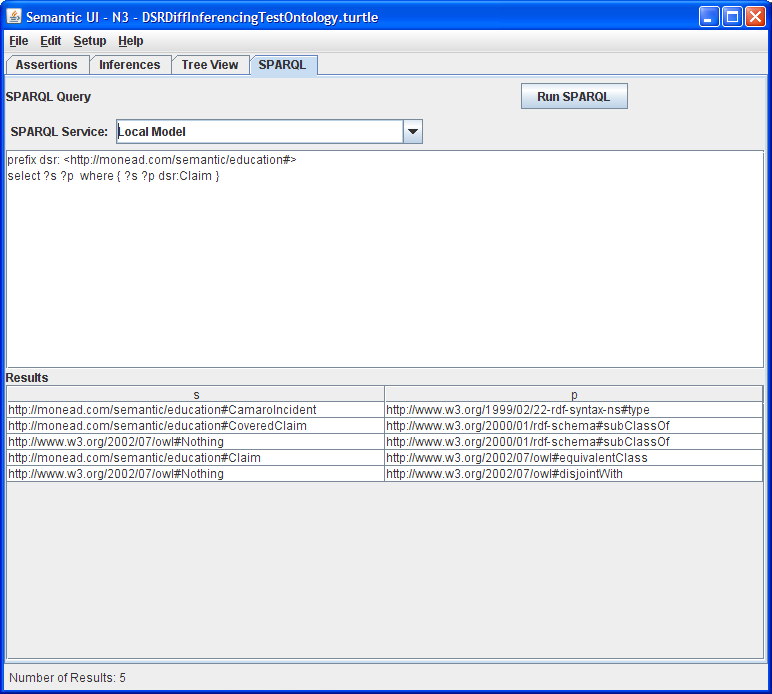Select the owl#Nothing cell in disjointWith row
This screenshot has width=772, height=694.
(196, 473)
